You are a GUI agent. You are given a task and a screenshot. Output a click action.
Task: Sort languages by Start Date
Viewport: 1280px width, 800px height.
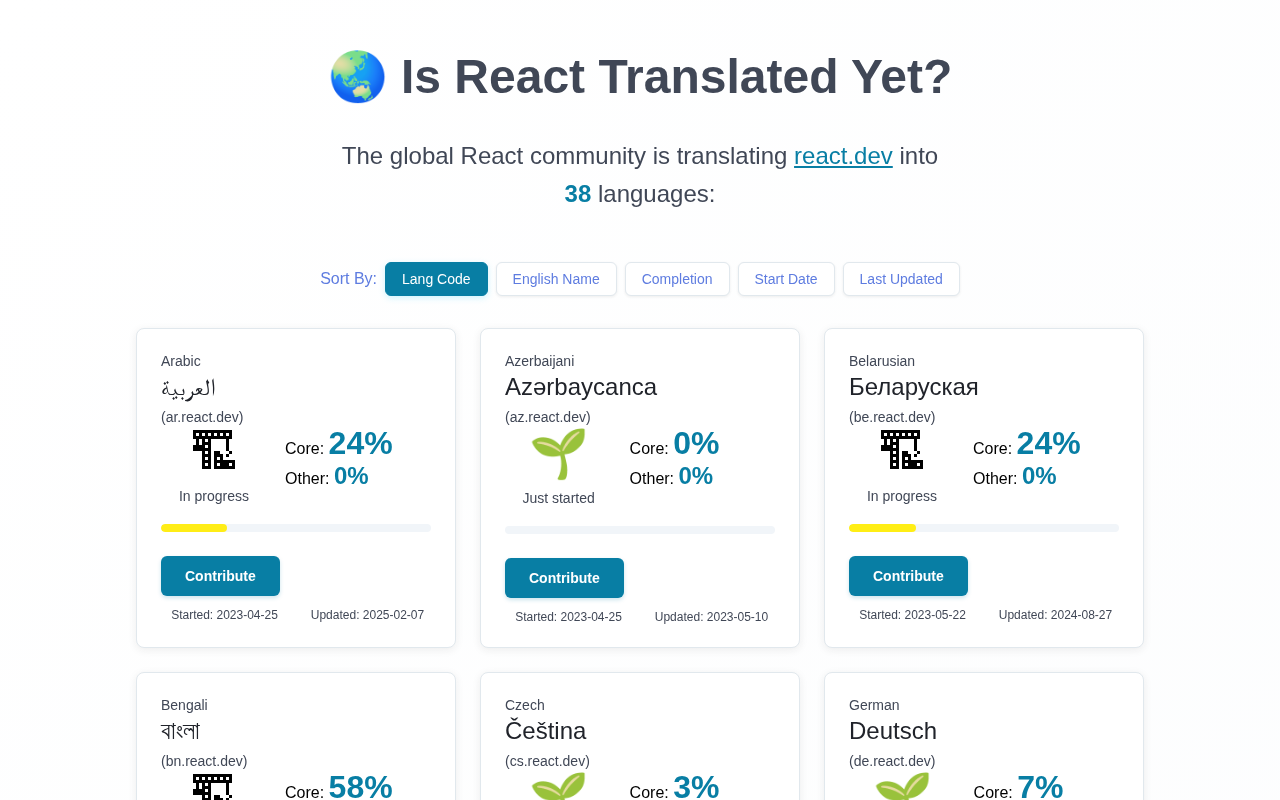pos(786,279)
